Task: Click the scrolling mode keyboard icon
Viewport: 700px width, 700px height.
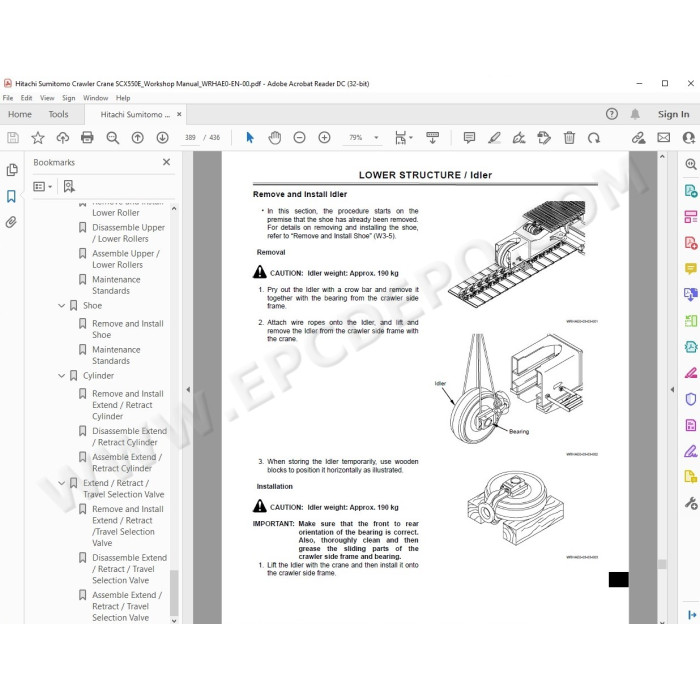Action: [x=433, y=138]
